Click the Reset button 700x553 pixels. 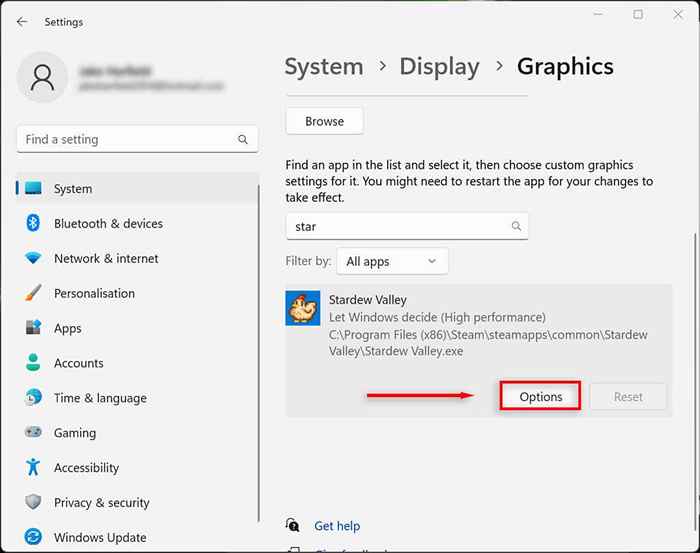(x=628, y=396)
